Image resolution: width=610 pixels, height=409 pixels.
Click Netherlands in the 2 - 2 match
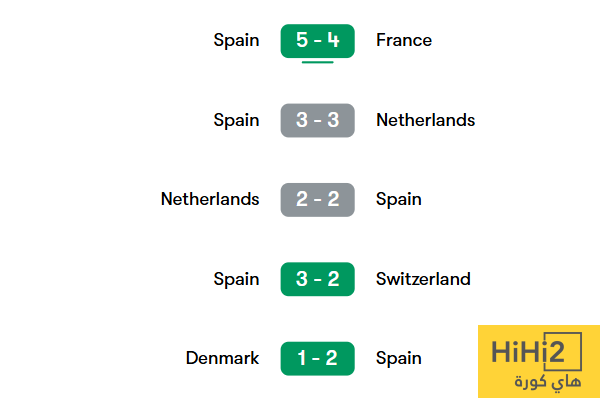pyautogui.click(x=210, y=199)
